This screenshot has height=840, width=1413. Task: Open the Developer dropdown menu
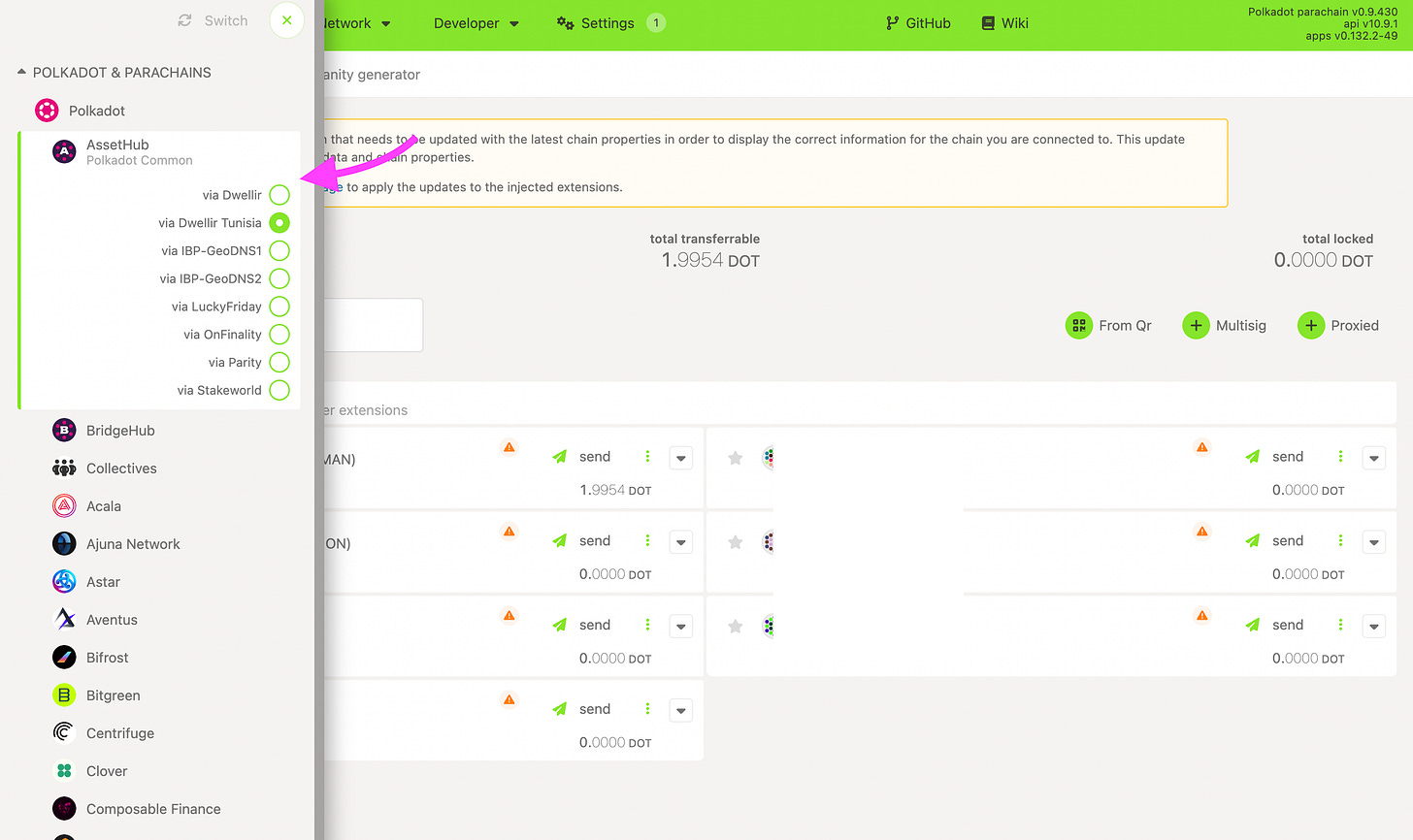click(476, 23)
